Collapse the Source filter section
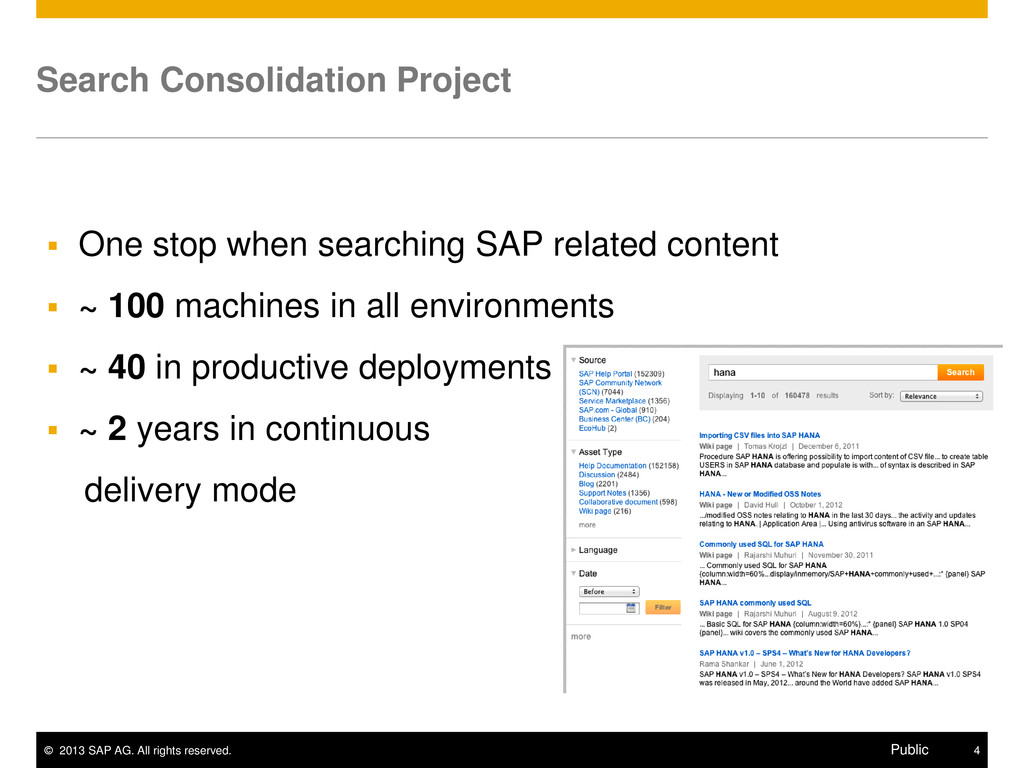This screenshot has height=768, width=1024. [573, 360]
